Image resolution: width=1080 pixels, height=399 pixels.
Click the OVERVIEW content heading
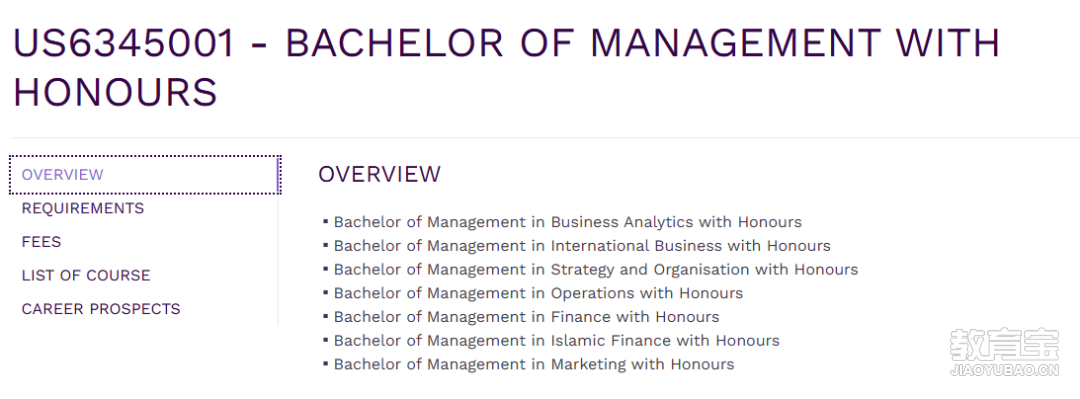[380, 174]
